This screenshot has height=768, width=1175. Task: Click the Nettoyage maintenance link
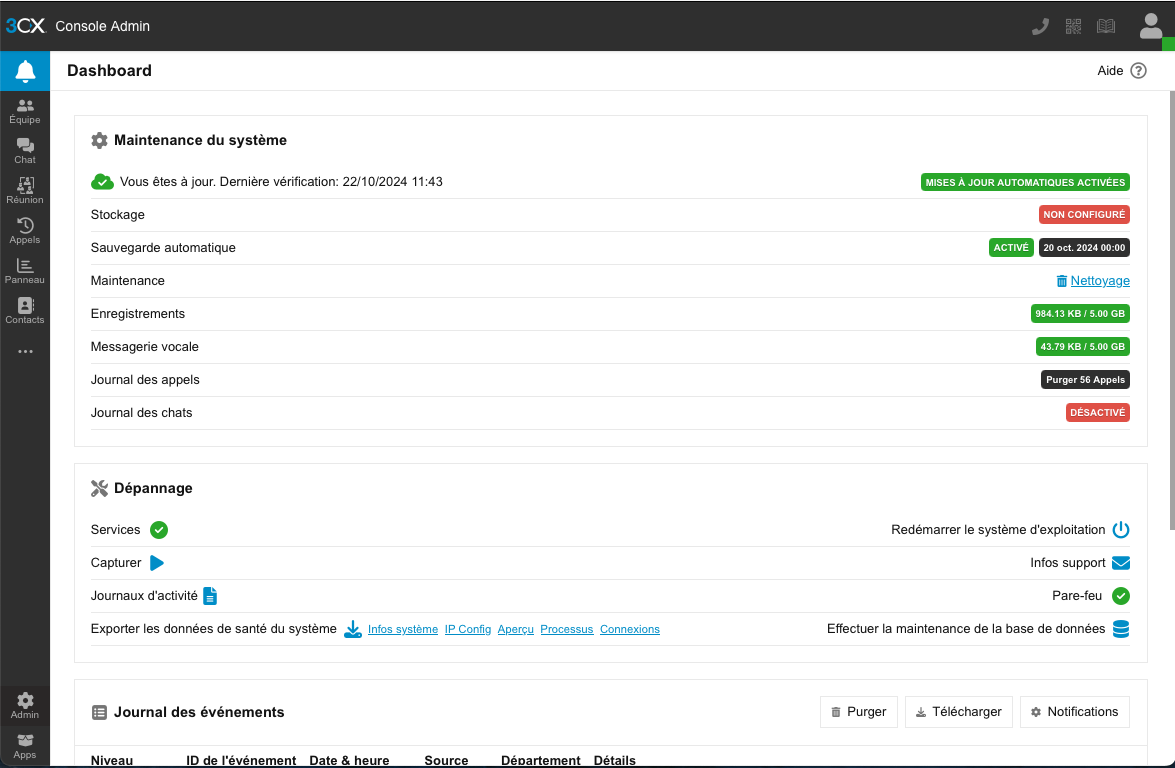pos(1100,281)
